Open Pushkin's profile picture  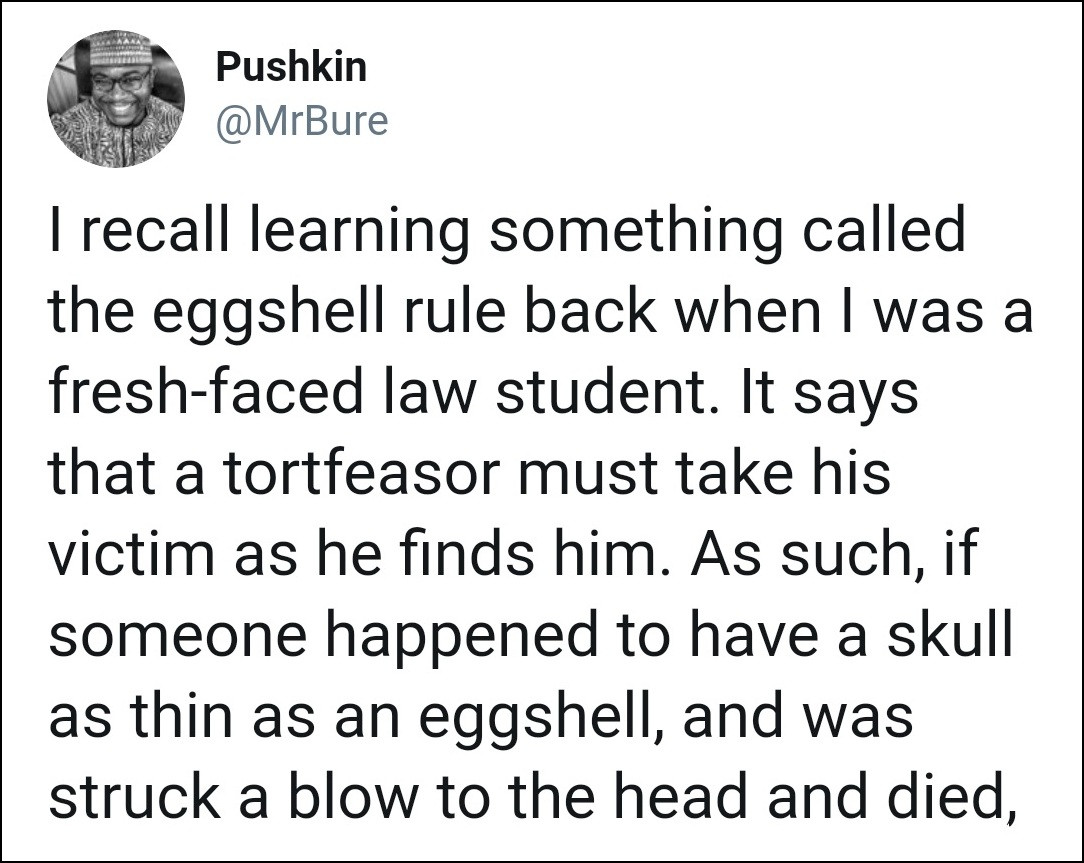pyautogui.click(x=115, y=98)
